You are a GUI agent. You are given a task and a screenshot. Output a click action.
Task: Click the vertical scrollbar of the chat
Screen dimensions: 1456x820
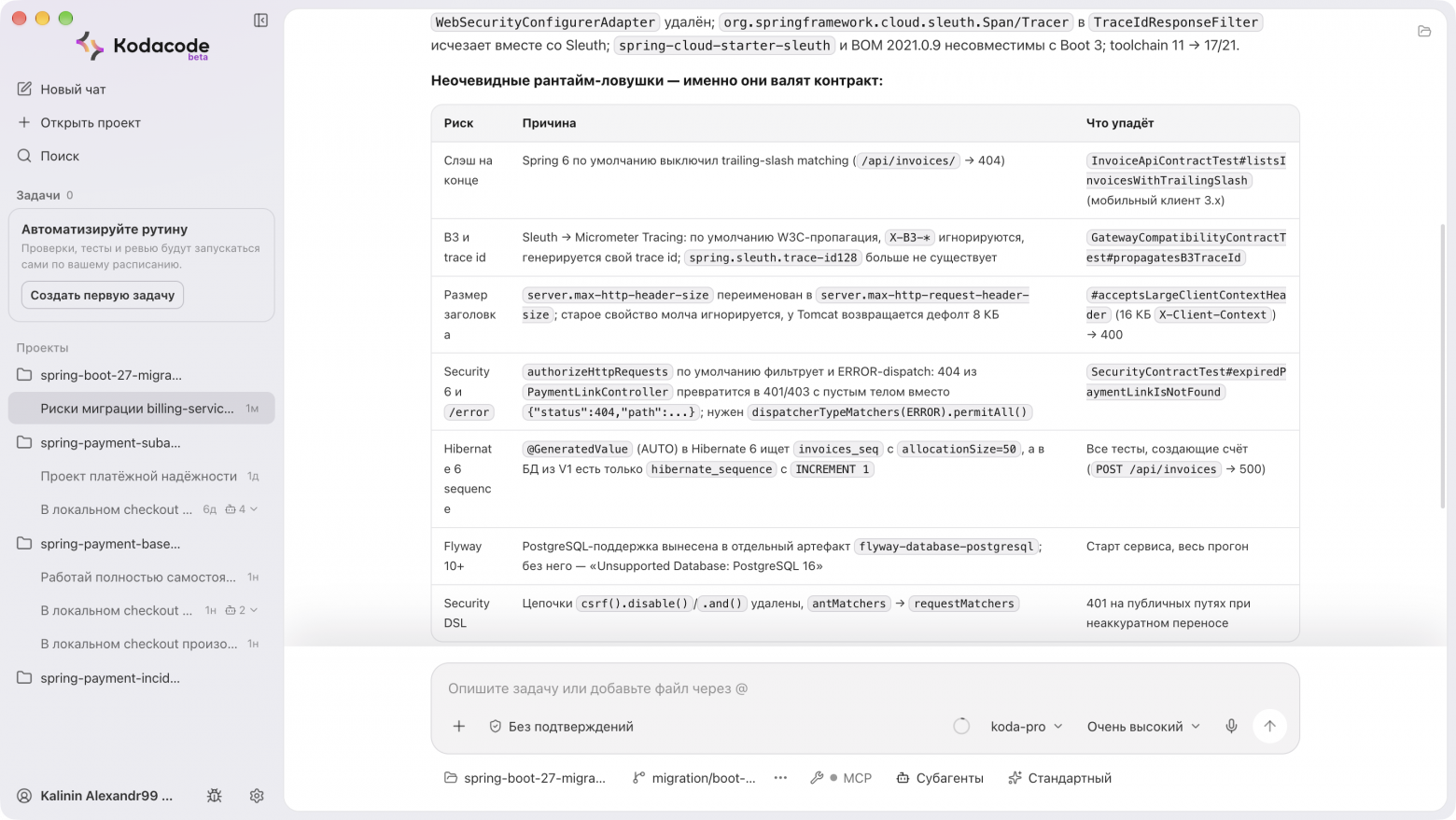pyautogui.click(x=1443, y=366)
